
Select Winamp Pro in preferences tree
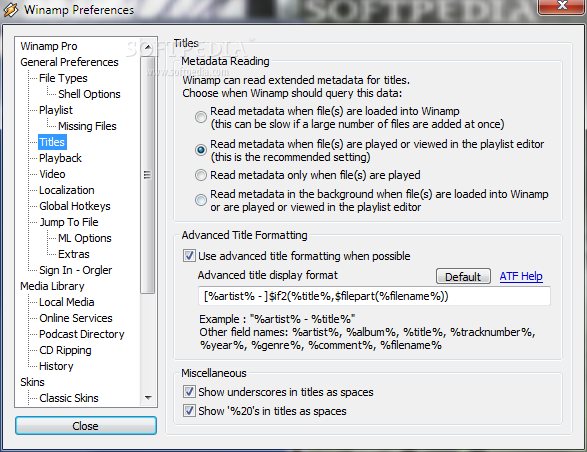coord(49,46)
